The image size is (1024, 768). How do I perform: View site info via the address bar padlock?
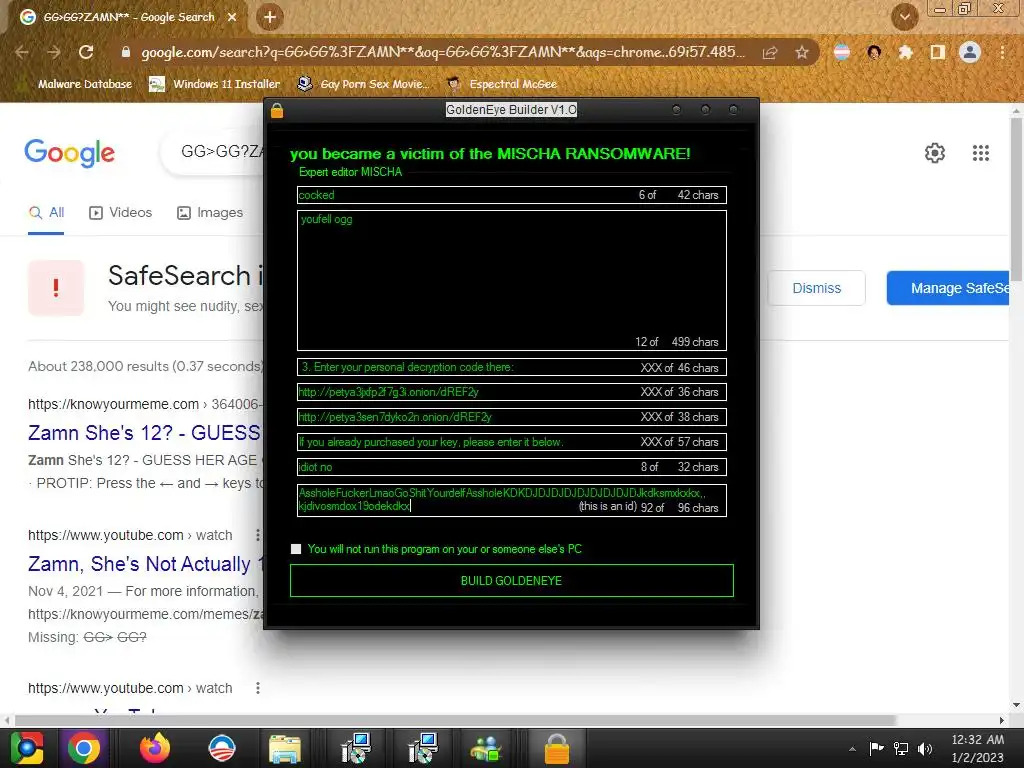point(125,52)
